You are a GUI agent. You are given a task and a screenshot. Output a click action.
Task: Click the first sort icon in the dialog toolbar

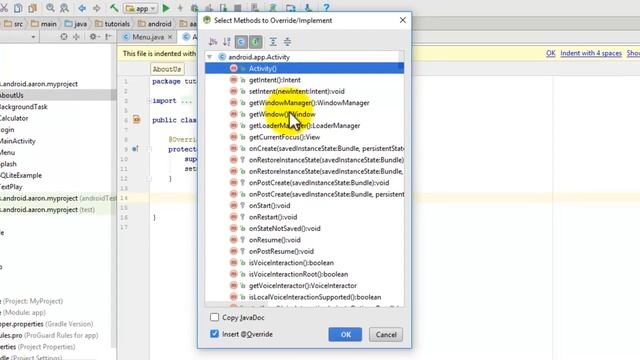click(213, 41)
